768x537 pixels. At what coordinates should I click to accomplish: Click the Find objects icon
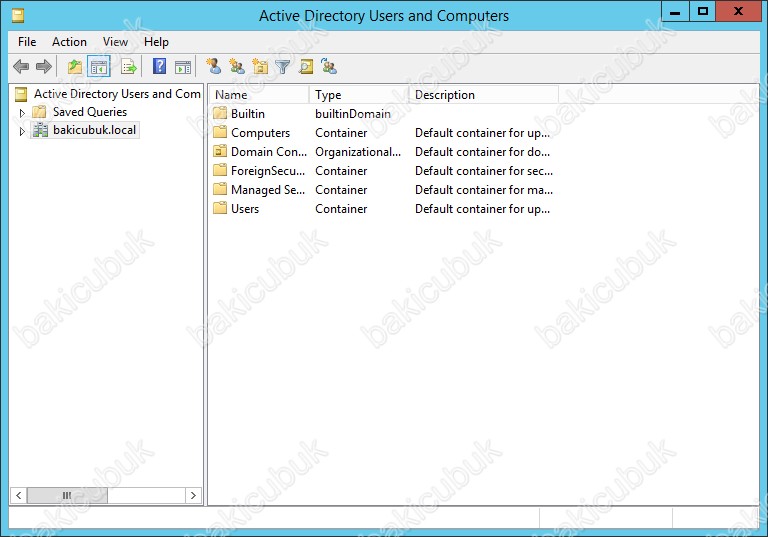[x=306, y=66]
